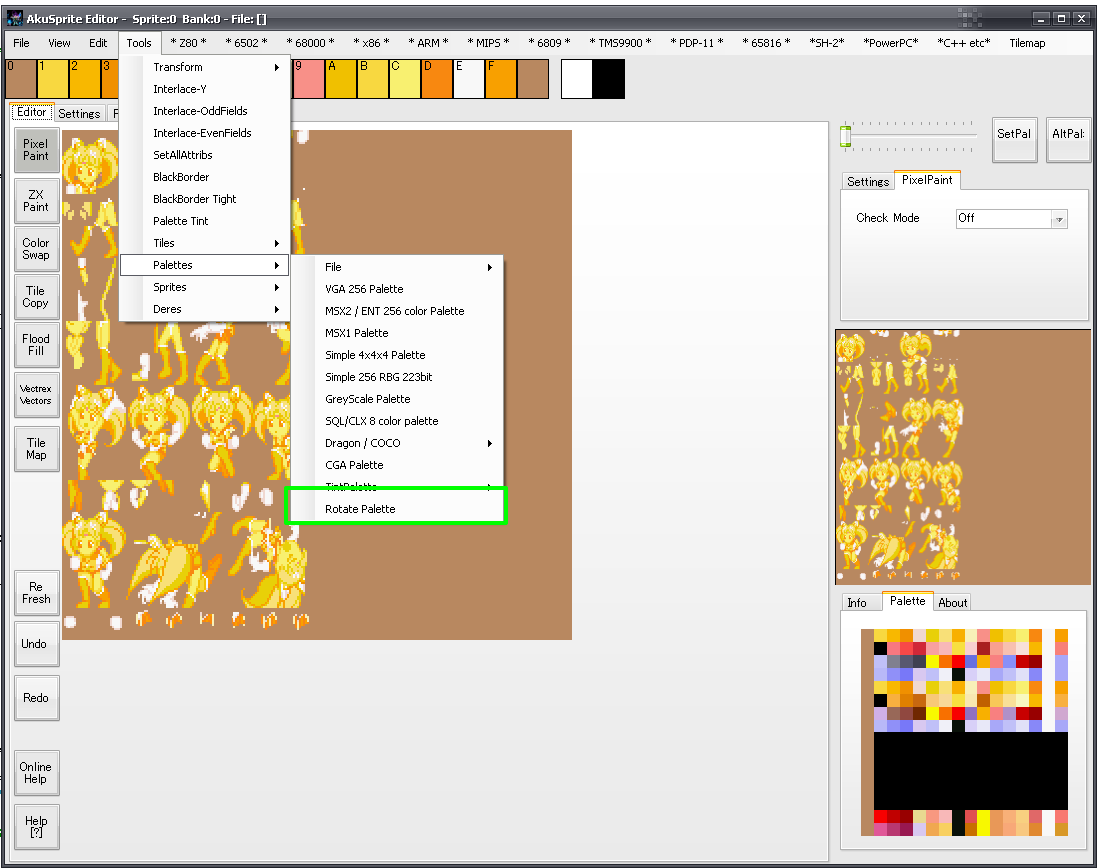
Task: Open the * MIPS * menu
Action: (488, 43)
